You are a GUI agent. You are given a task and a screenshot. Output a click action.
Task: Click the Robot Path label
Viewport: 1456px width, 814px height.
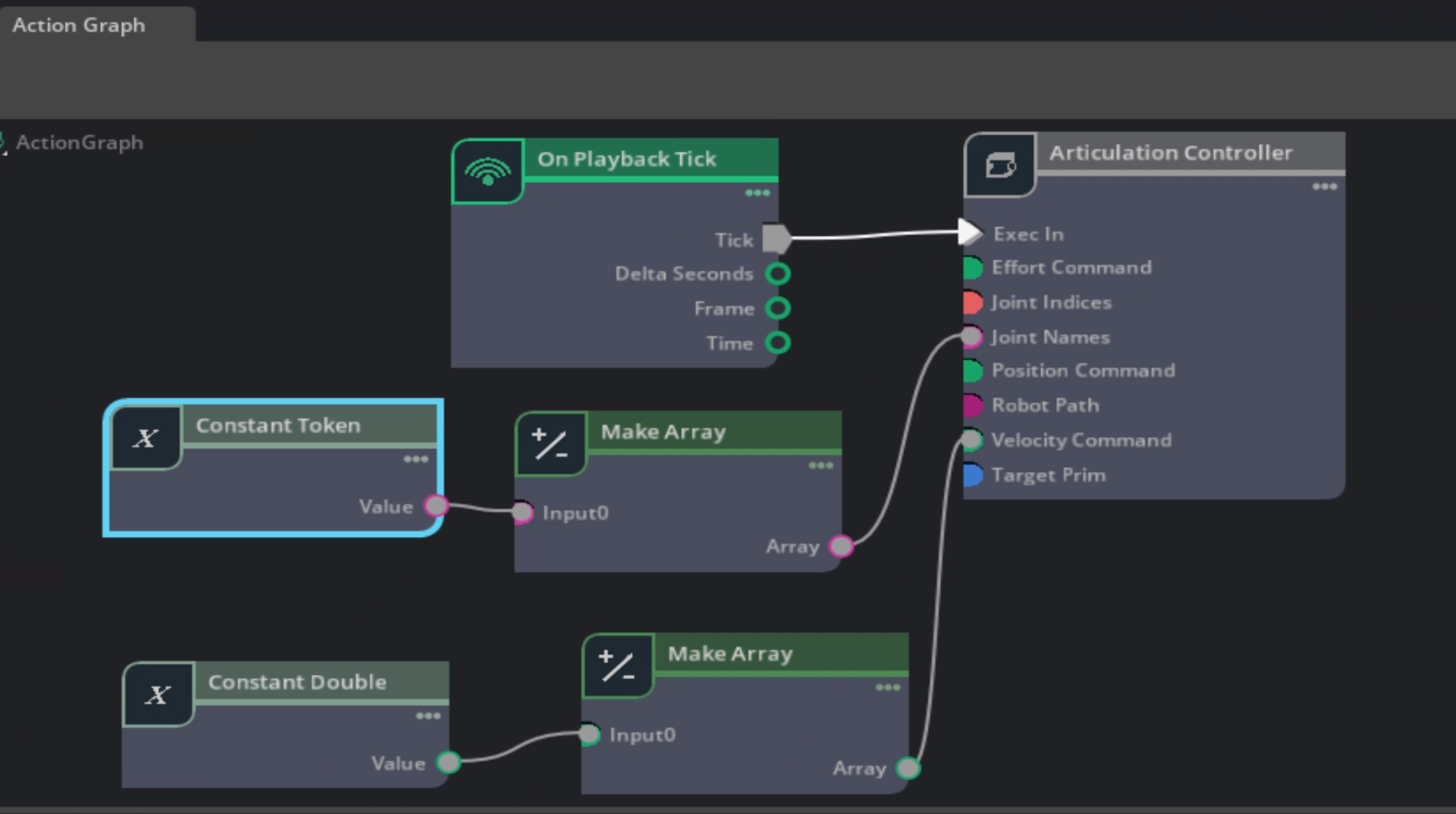pyautogui.click(x=1045, y=406)
